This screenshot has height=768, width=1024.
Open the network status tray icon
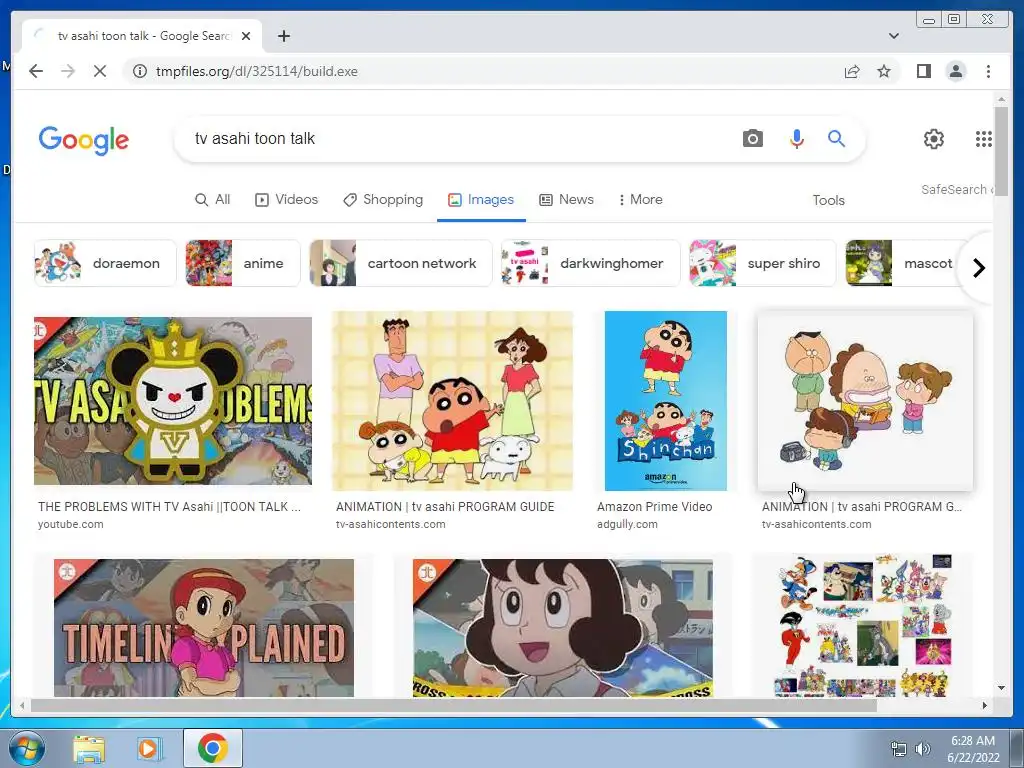(x=899, y=749)
